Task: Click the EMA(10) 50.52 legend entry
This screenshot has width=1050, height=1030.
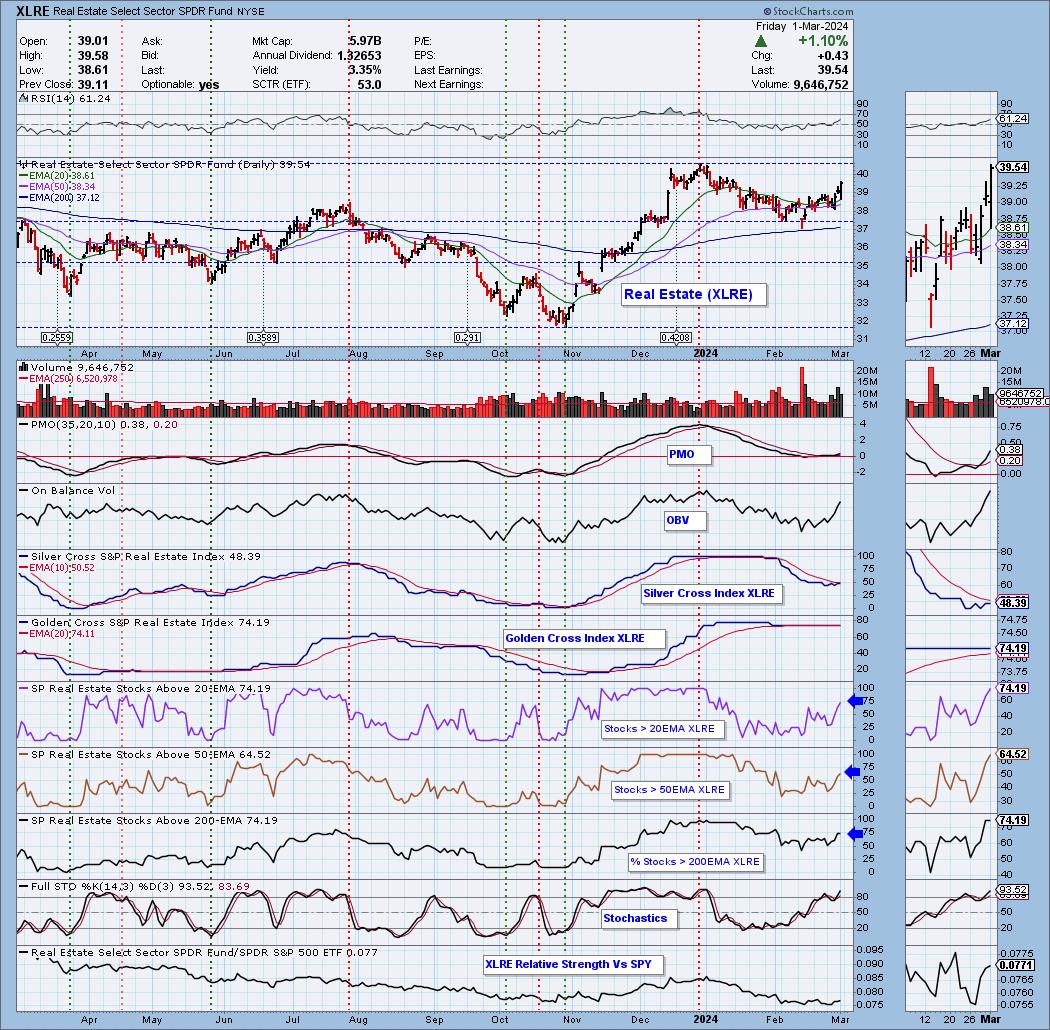Action: pos(57,567)
